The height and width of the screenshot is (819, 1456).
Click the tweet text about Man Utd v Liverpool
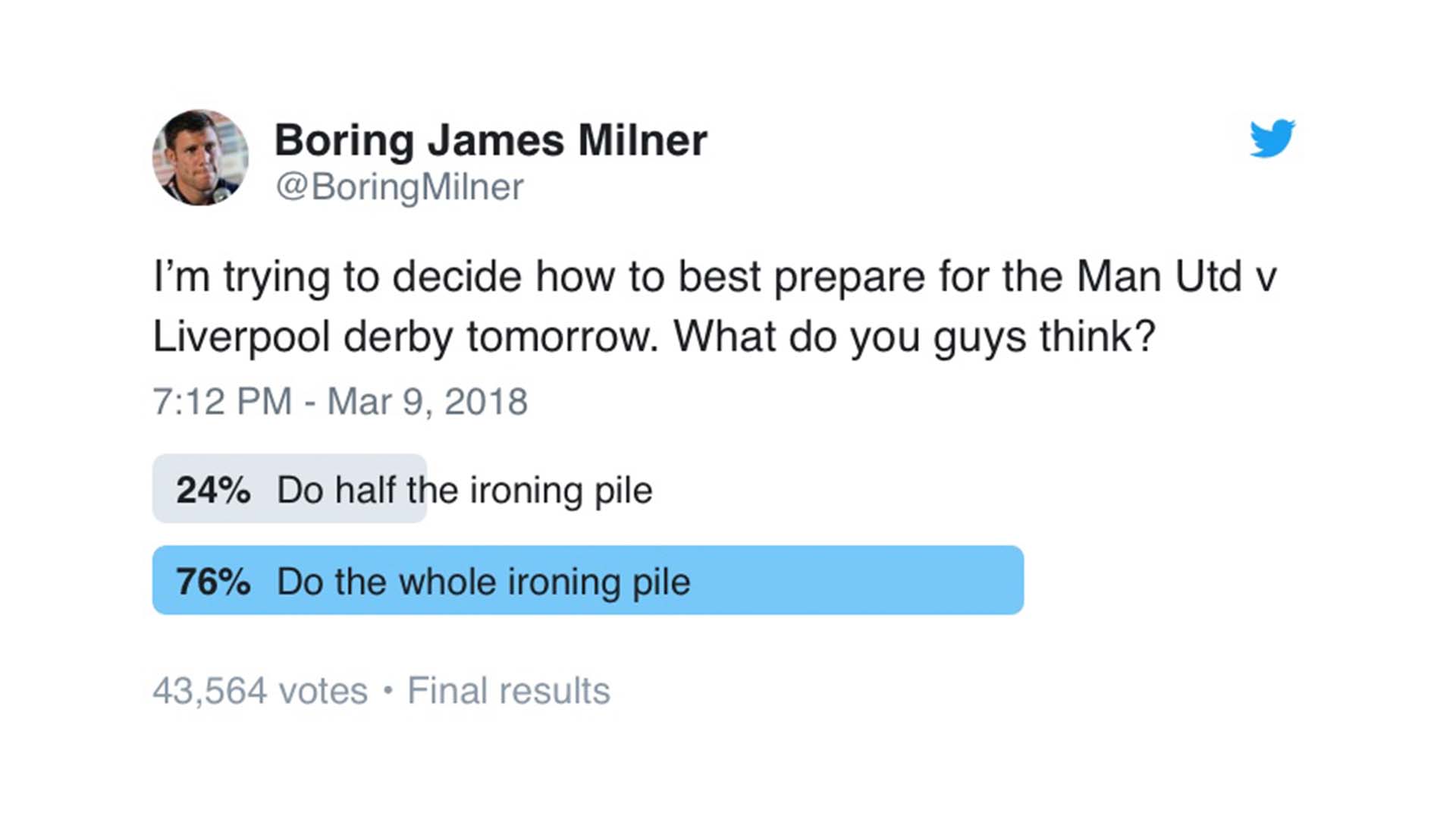tap(715, 306)
